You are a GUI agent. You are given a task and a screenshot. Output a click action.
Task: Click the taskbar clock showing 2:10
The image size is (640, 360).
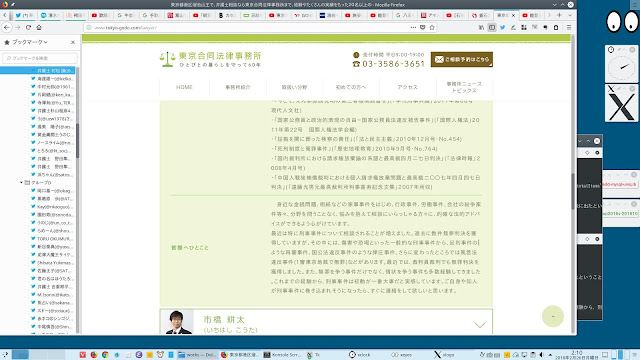click(x=576, y=355)
